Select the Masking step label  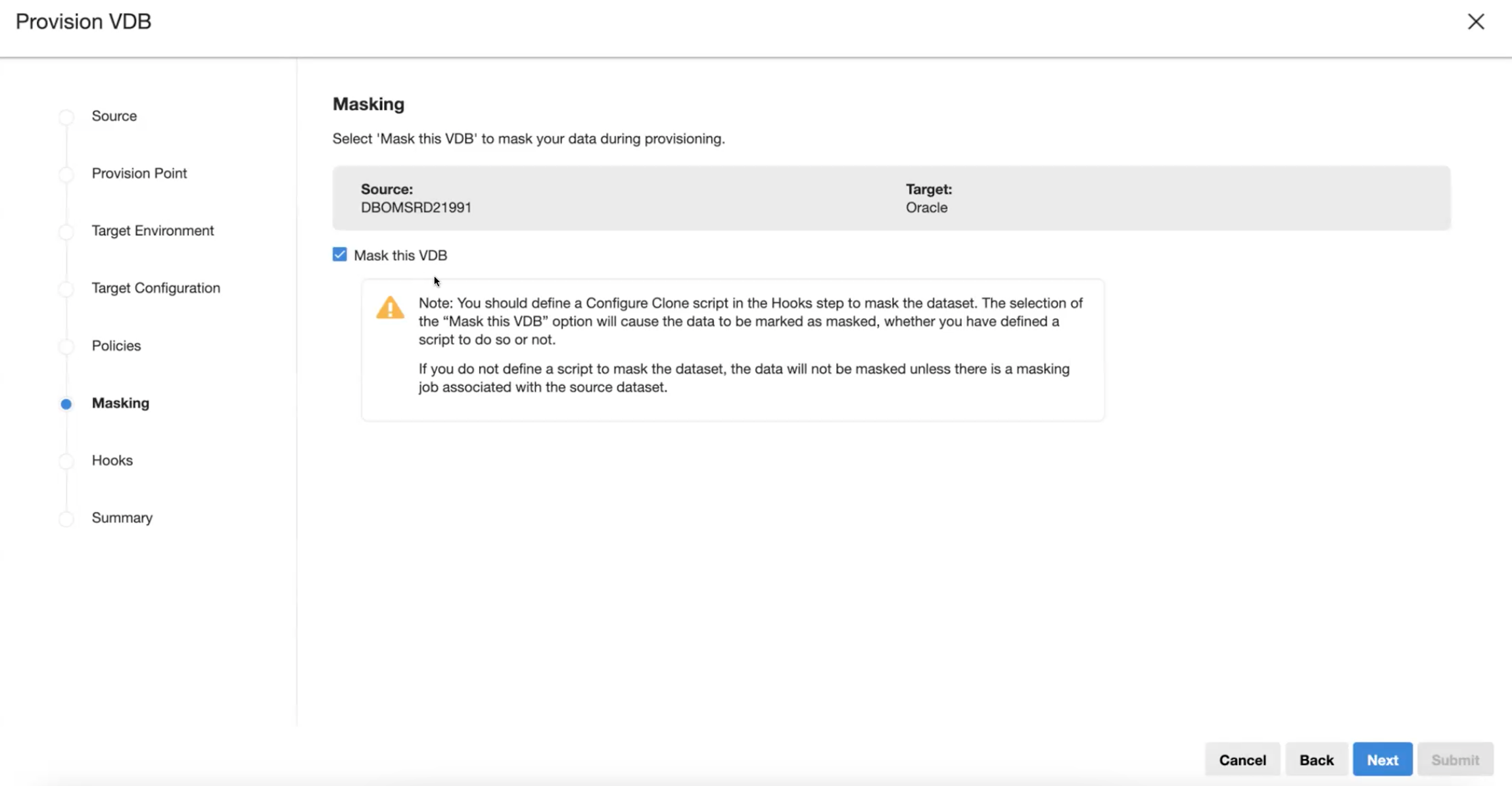120,403
